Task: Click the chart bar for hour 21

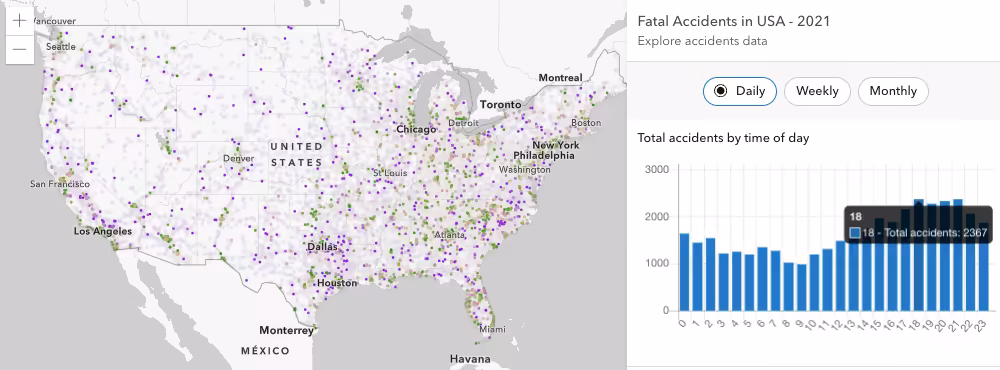Action: point(958,255)
